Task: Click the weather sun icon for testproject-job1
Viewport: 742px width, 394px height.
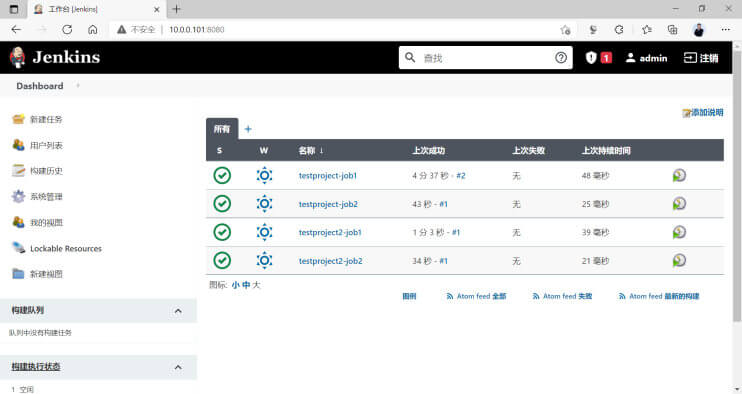Action: tap(265, 175)
